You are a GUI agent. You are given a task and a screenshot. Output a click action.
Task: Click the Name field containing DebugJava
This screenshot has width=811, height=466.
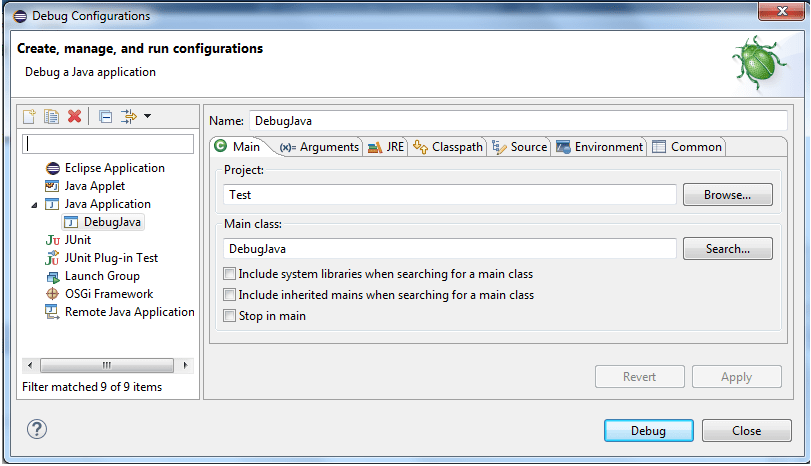pyautogui.click(x=518, y=121)
